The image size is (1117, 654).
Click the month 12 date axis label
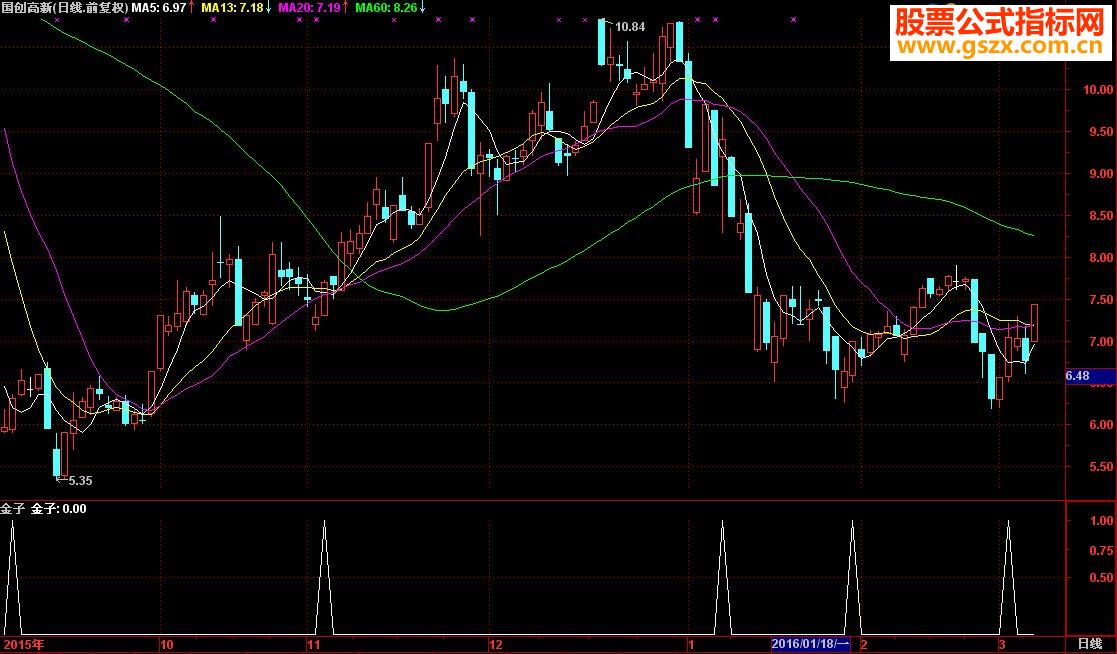(496, 645)
